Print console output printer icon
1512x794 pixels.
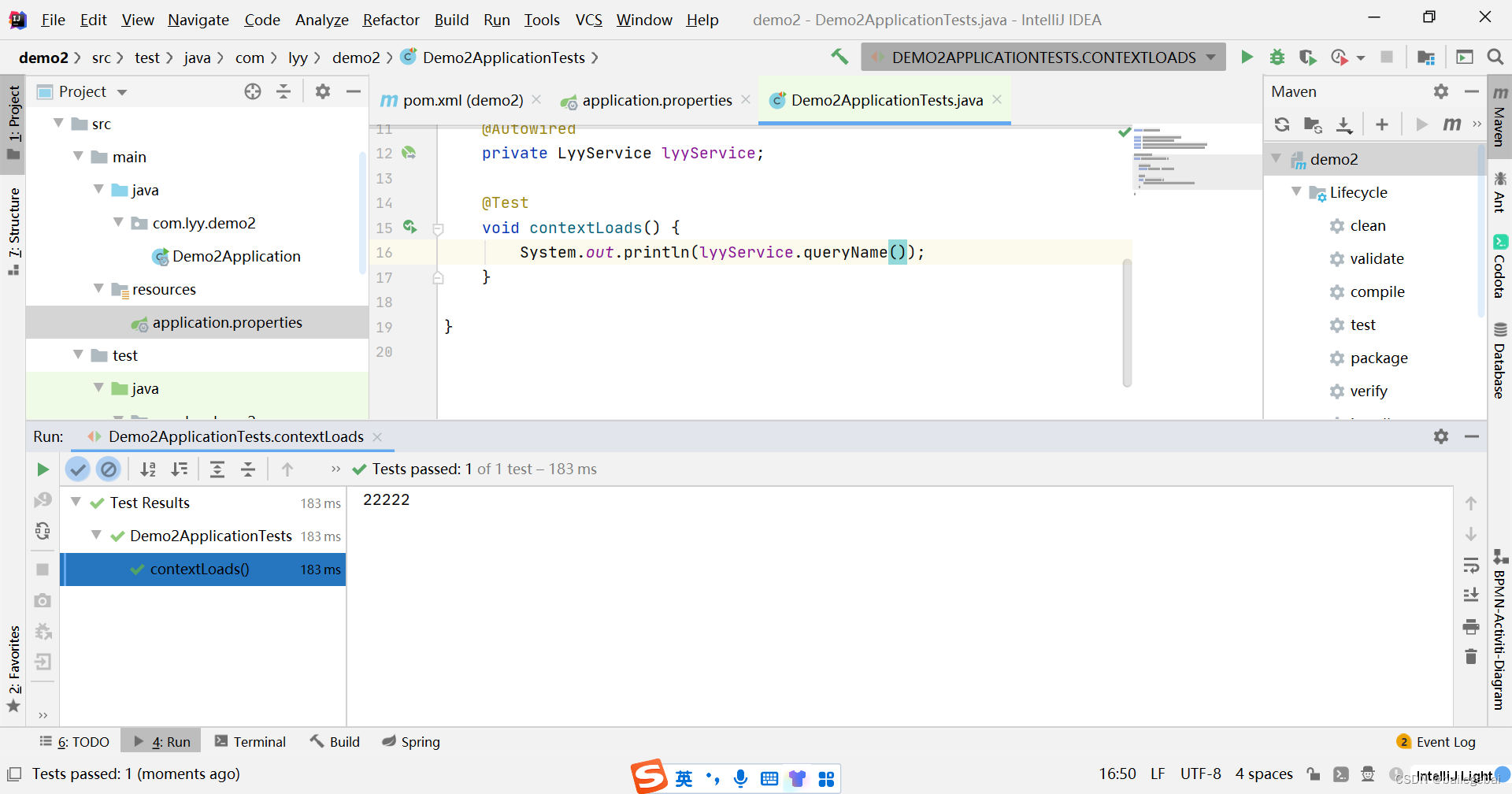(x=1471, y=627)
